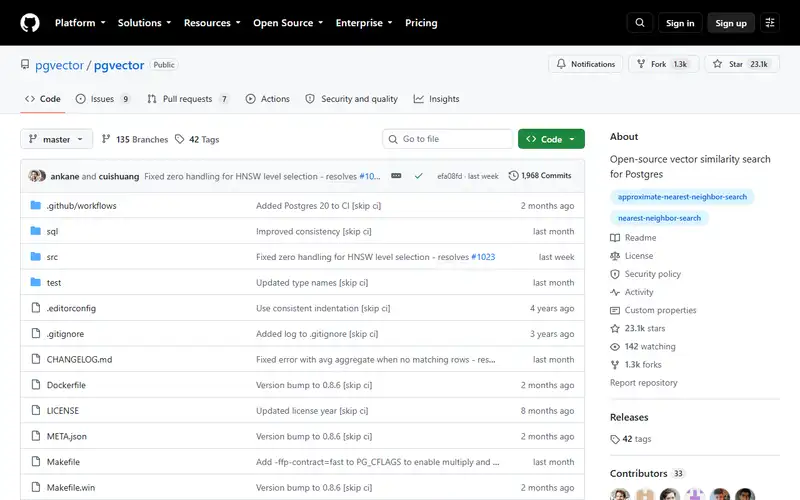The height and width of the screenshot is (500, 800).
Task: Open the cuishuang author link
Action: tap(119, 176)
